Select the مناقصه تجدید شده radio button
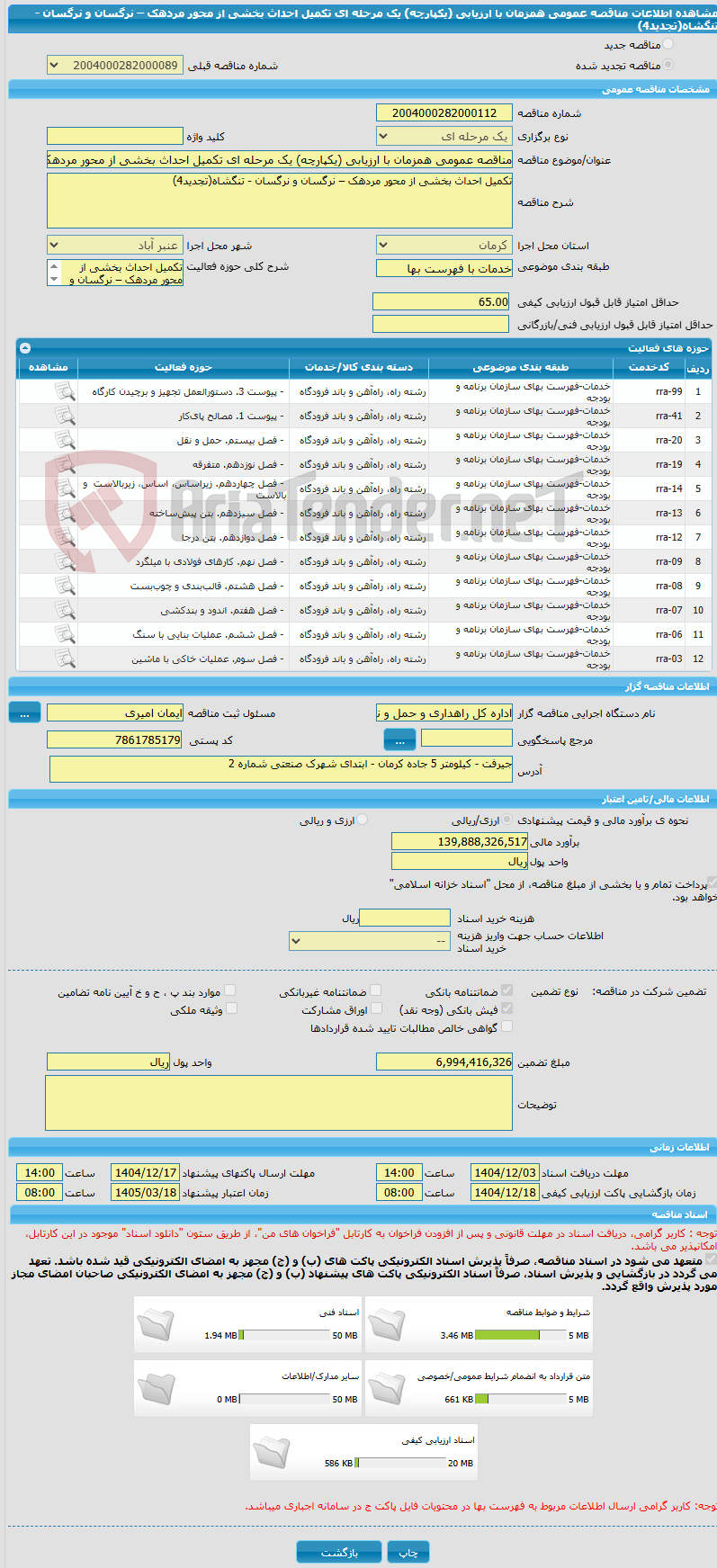This screenshot has height=1568, width=717. click(x=668, y=65)
